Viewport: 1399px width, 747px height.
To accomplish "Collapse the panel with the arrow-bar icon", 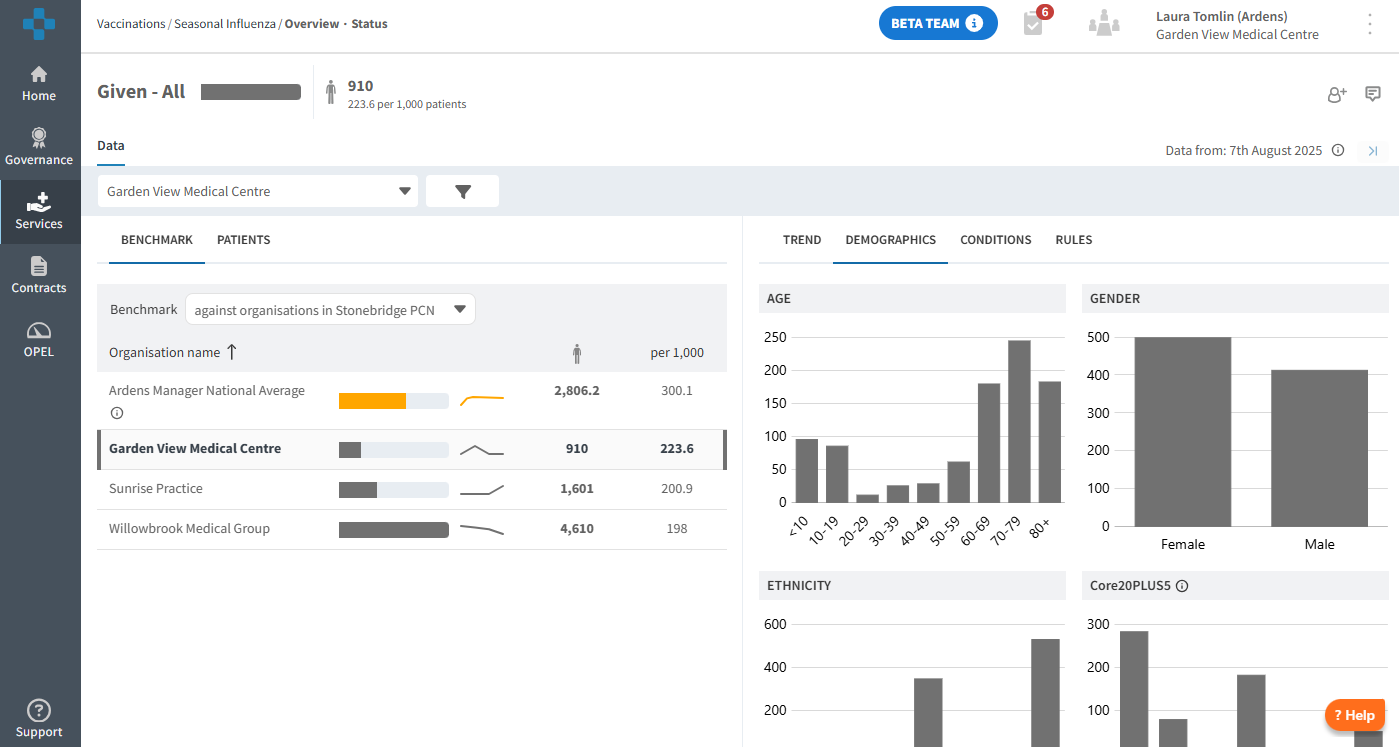I will pyautogui.click(x=1373, y=151).
